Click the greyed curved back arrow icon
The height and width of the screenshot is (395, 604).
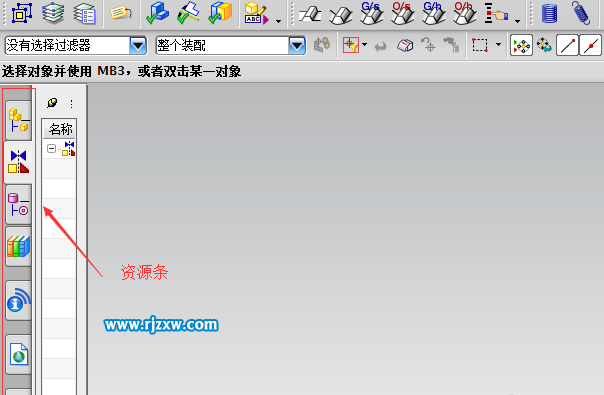click(x=381, y=47)
